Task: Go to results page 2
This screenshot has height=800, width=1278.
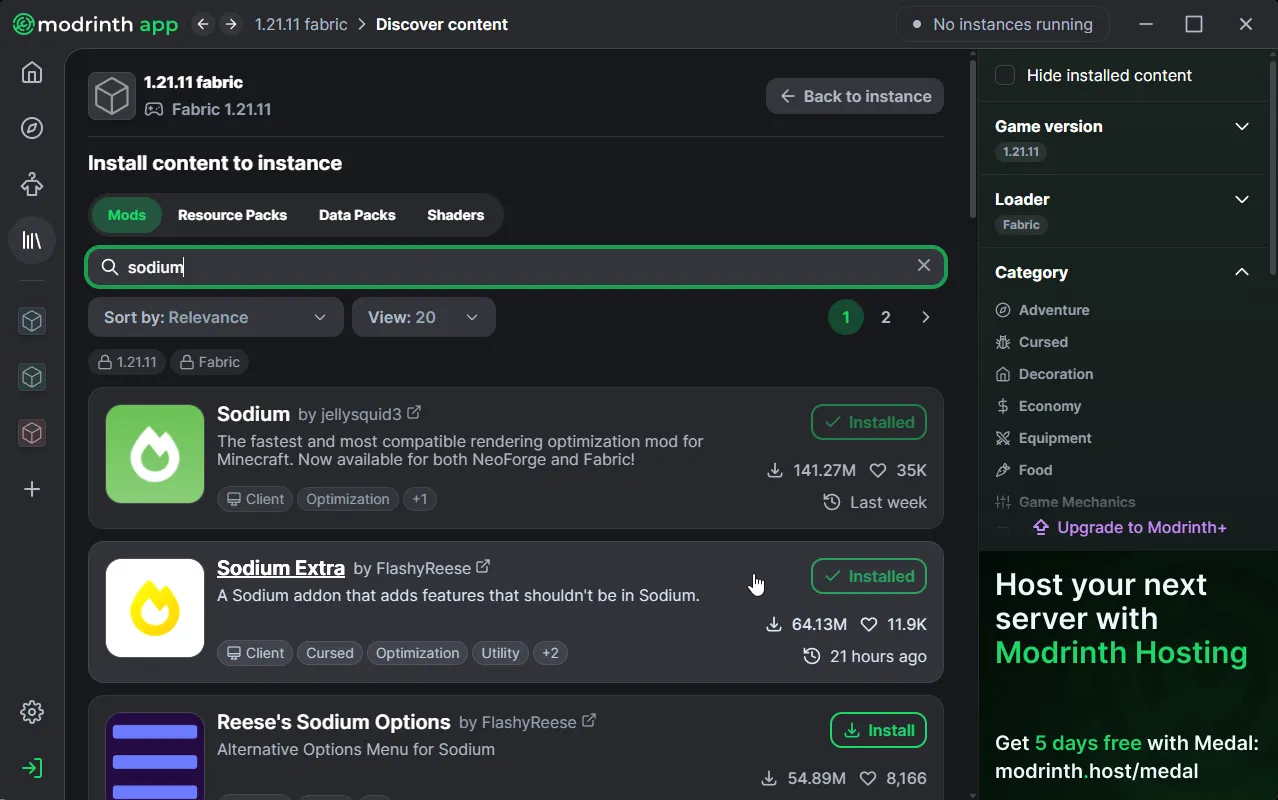Action: pyautogui.click(x=885, y=317)
